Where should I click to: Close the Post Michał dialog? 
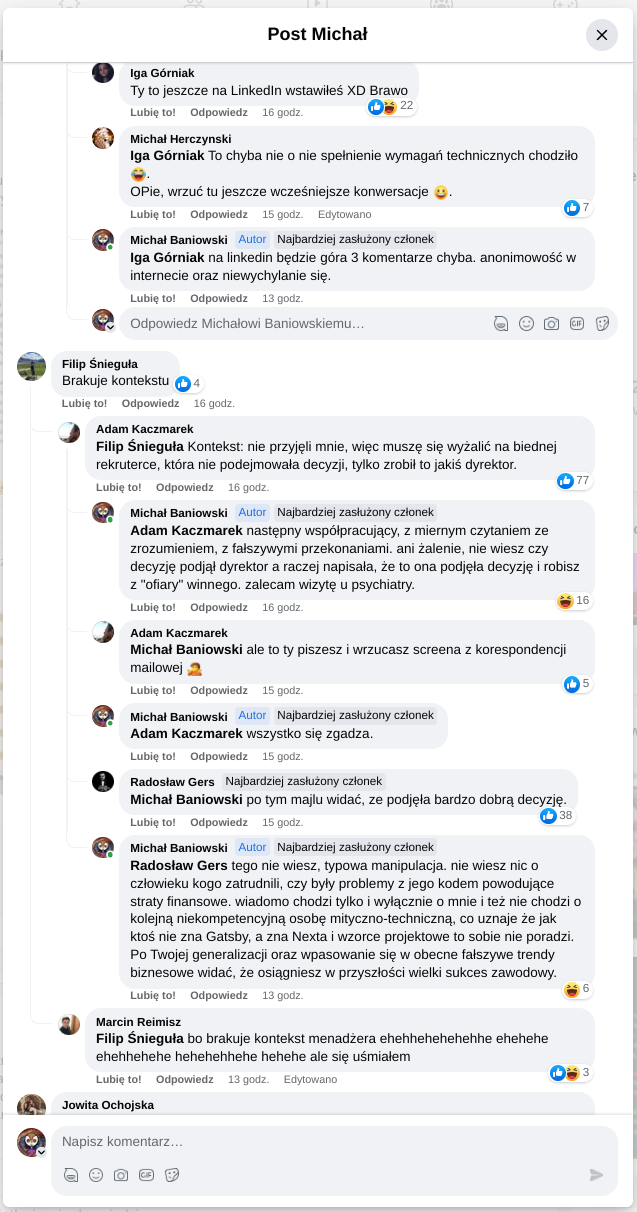pos(602,35)
